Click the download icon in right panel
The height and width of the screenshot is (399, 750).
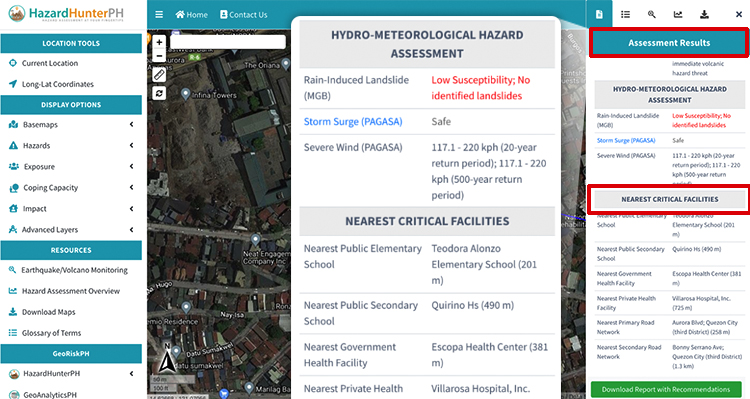click(704, 14)
